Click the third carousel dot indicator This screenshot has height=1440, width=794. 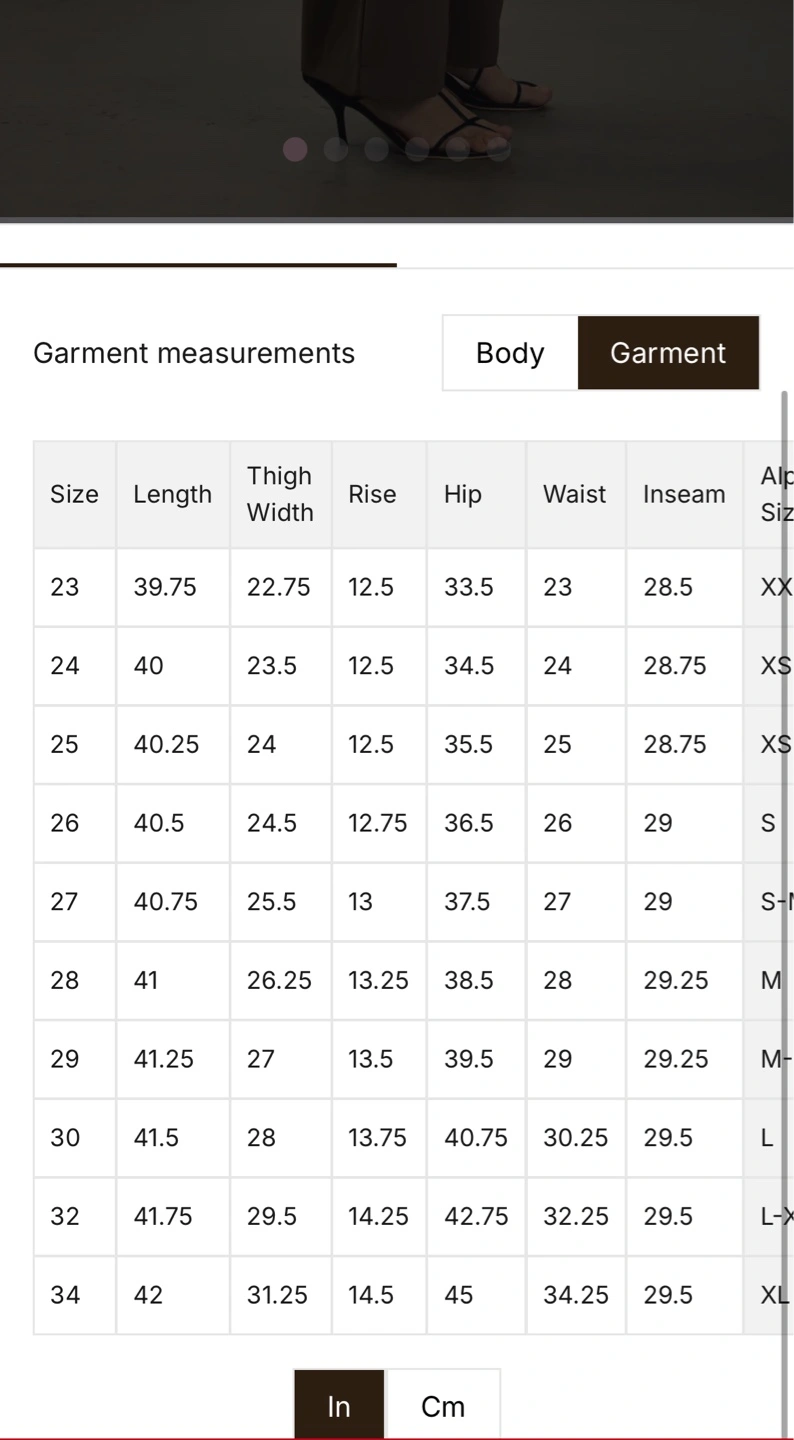(x=376, y=149)
